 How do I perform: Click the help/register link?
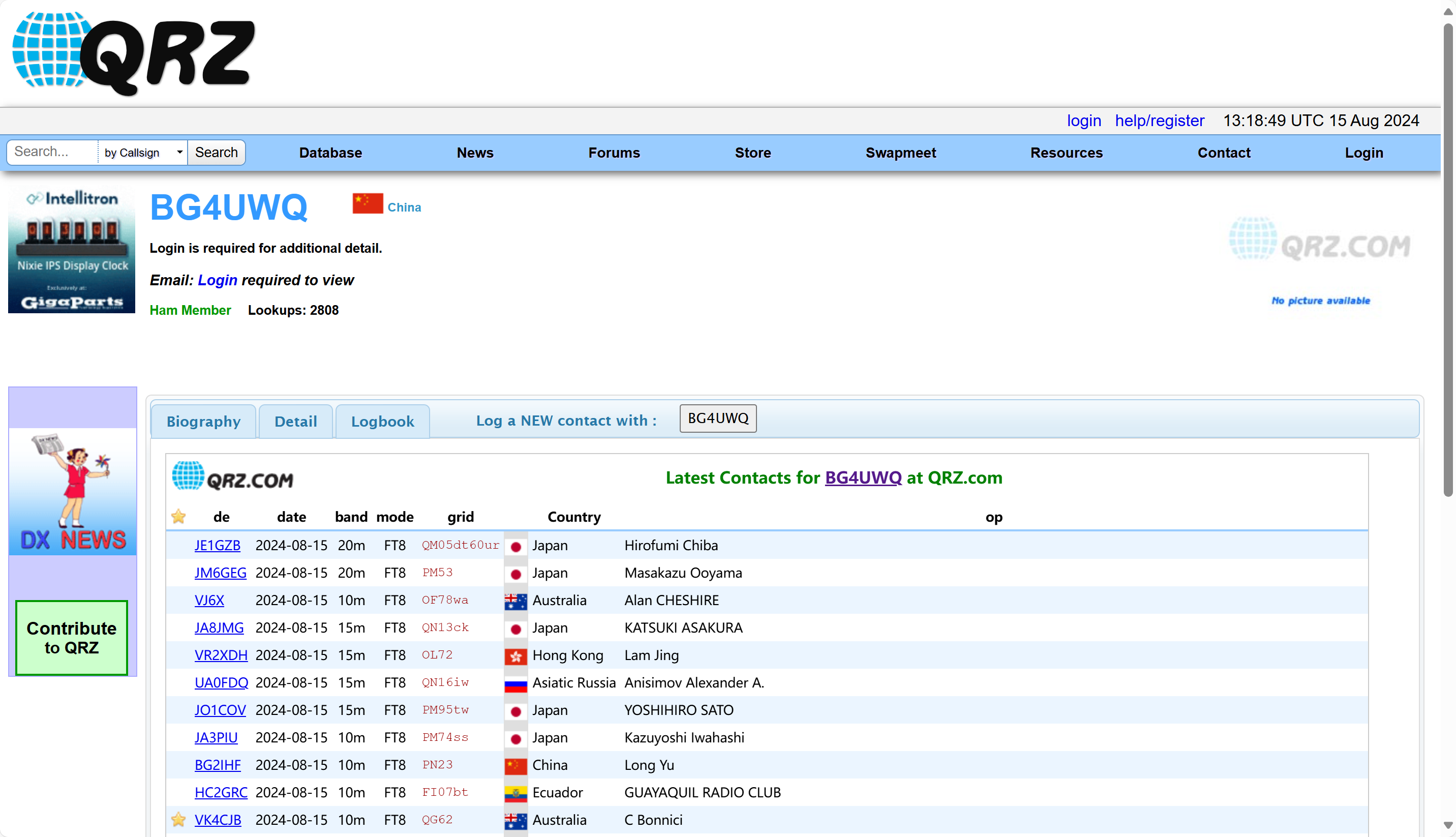click(1160, 121)
